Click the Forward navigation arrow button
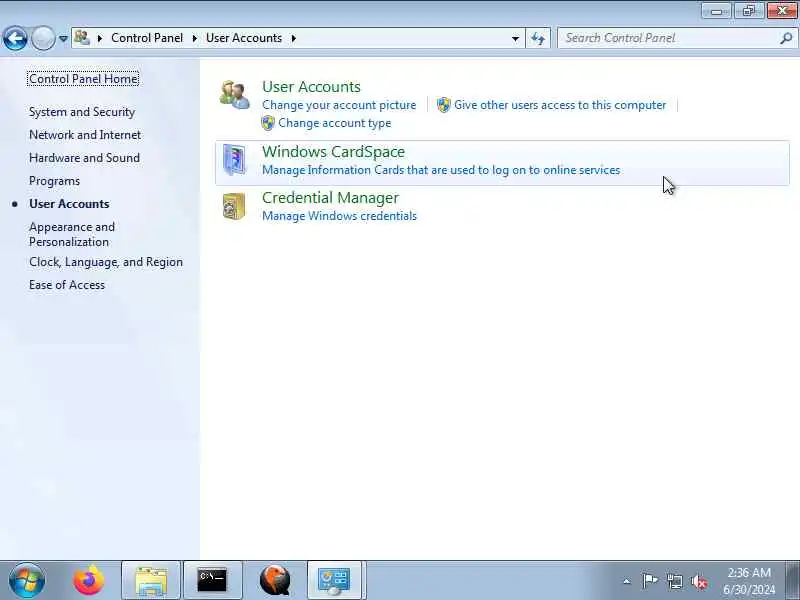 click(x=43, y=38)
